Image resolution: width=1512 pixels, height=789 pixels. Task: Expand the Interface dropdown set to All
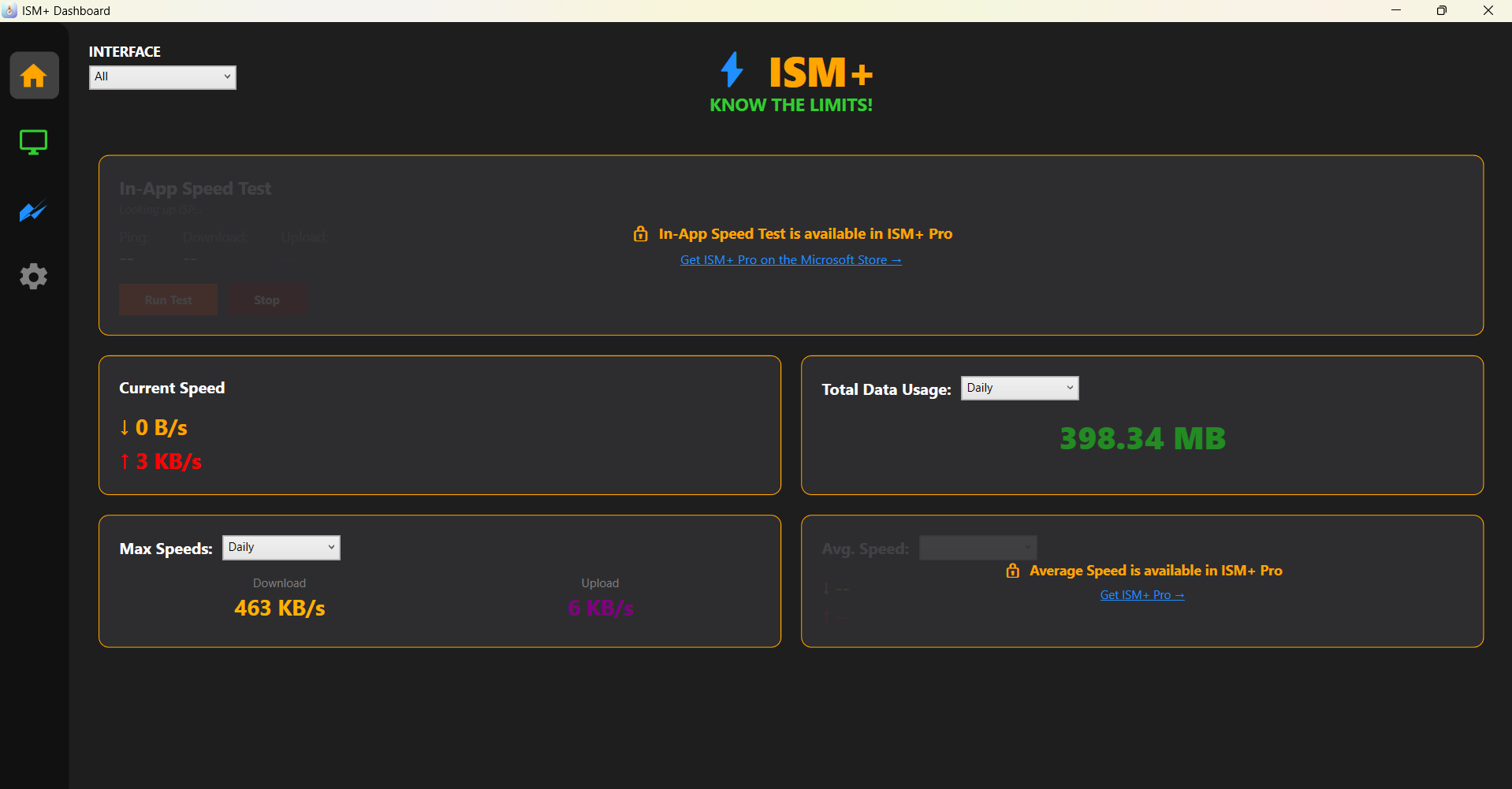162,77
